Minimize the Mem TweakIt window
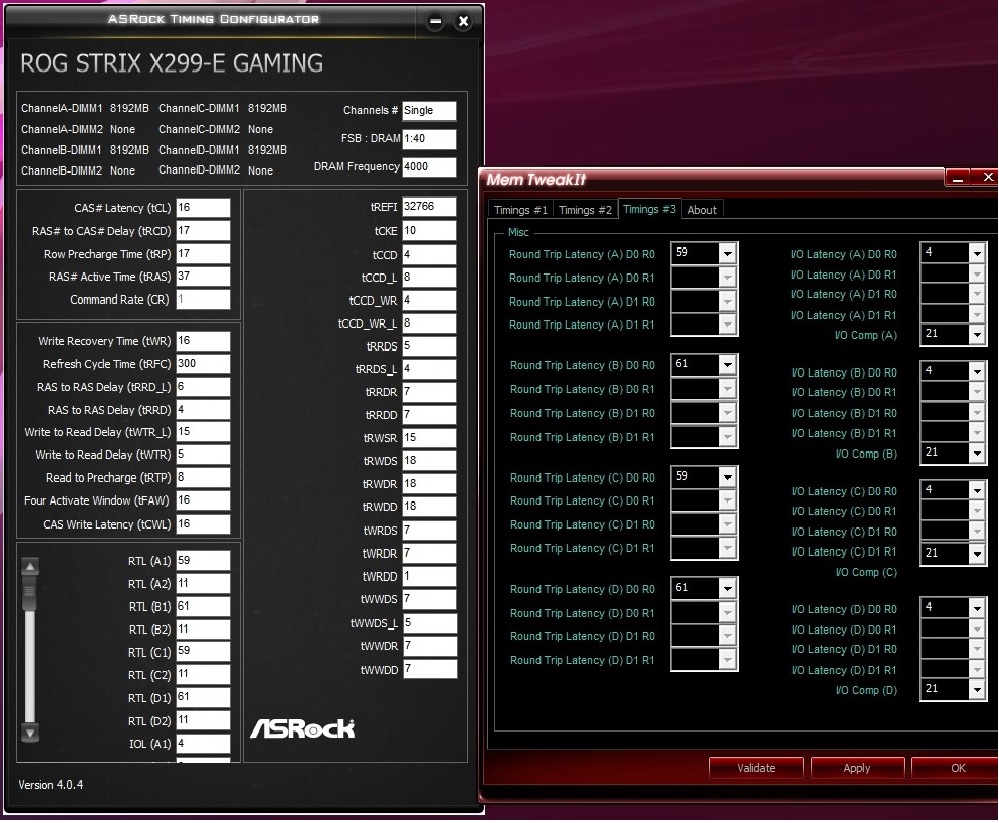Image resolution: width=999 pixels, height=823 pixels. (x=958, y=178)
